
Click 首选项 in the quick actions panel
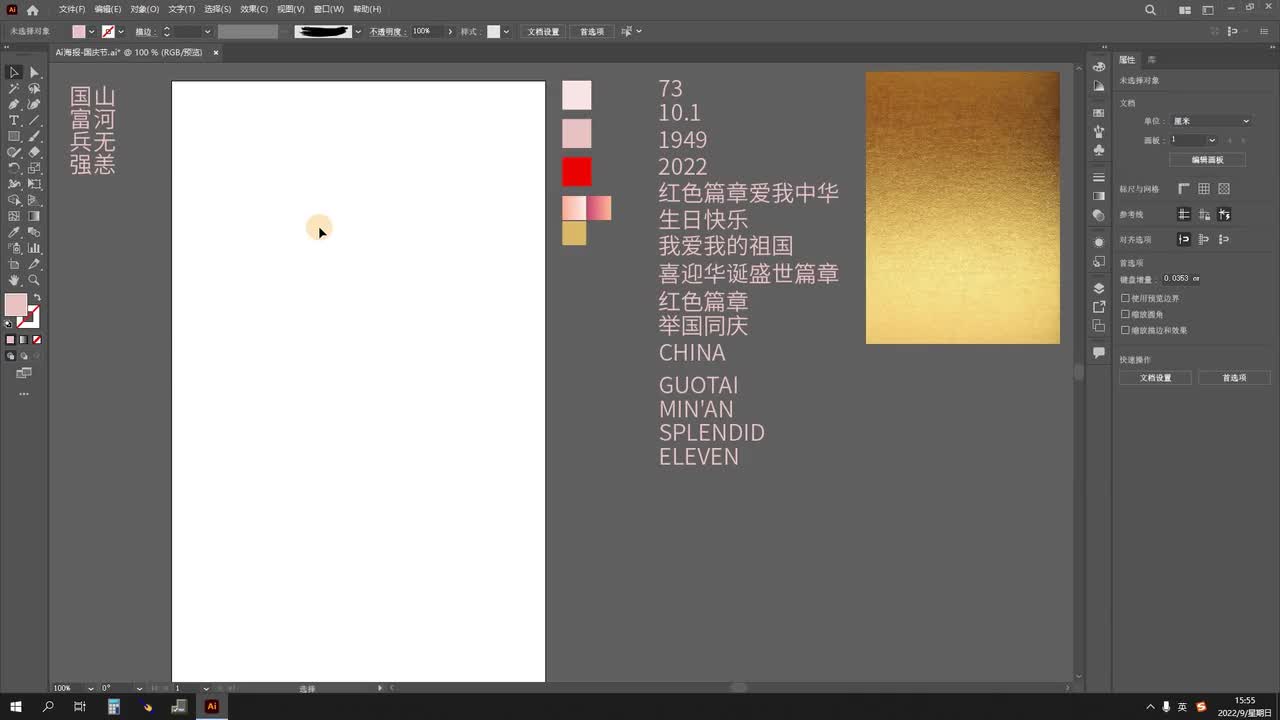(1235, 378)
